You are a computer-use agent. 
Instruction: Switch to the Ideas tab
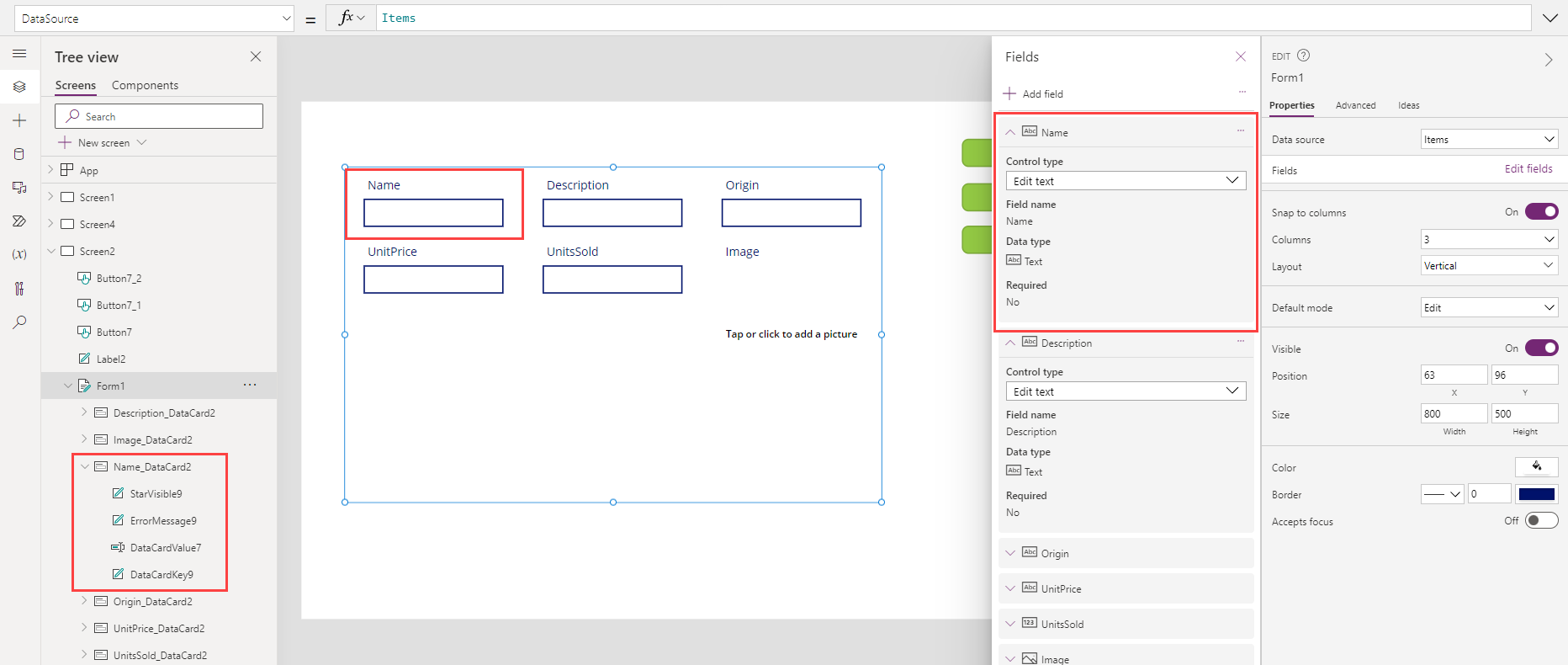[x=1408, y=105]
